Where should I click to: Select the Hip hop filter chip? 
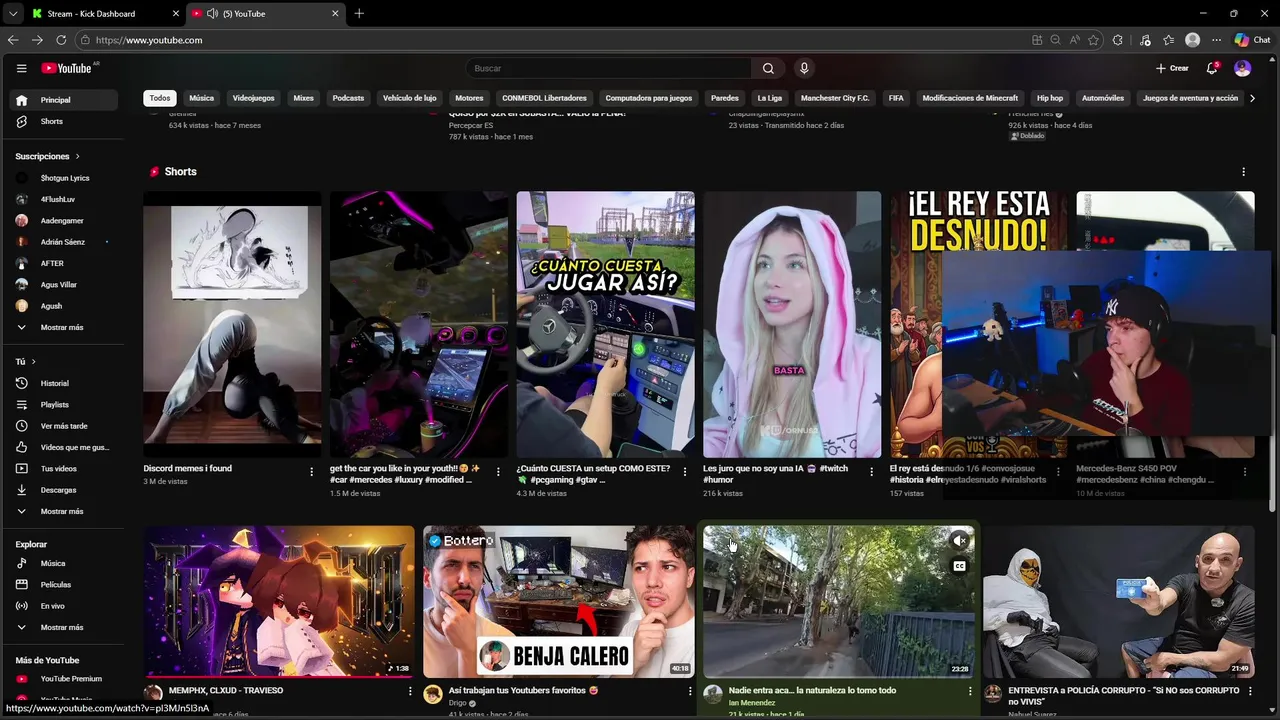tap(1050, 98)
